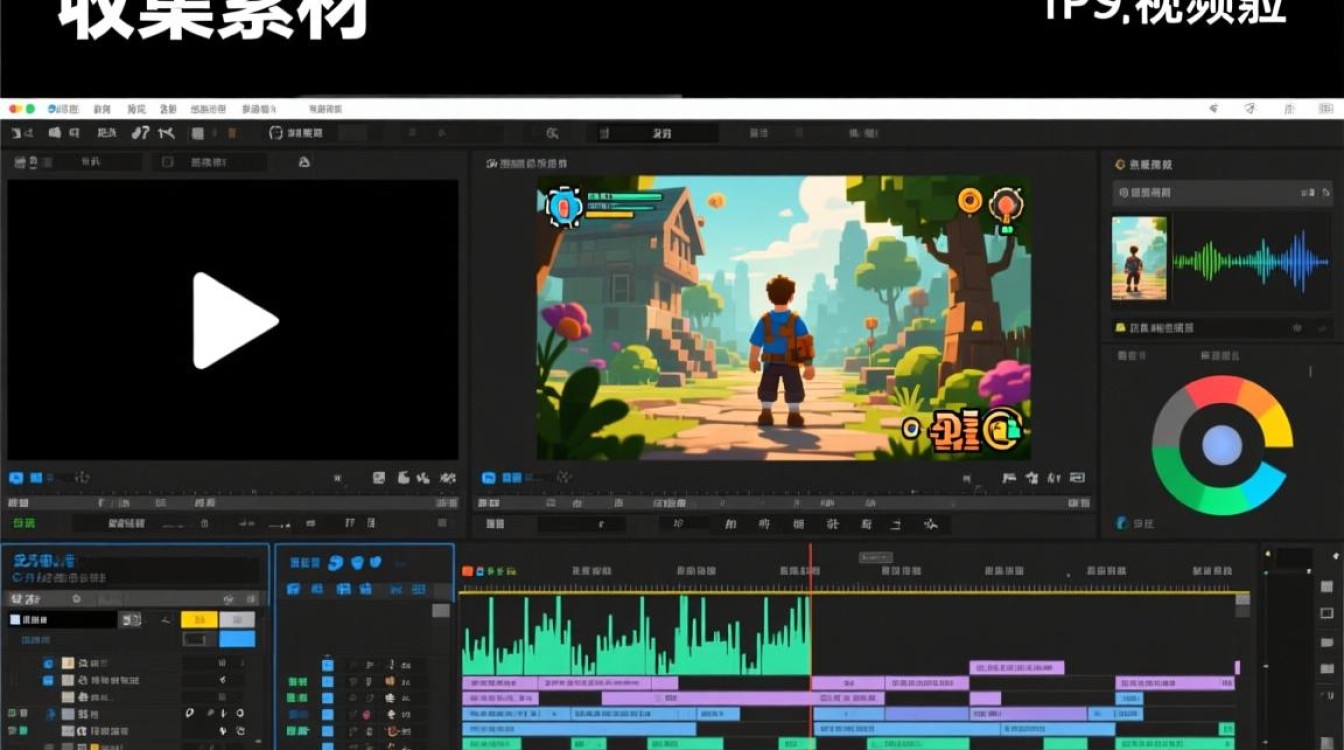This screenshot has width=1344, height=750.
Task: Click the lavender center dot of the color wheel
Action: click(1222, 445)
